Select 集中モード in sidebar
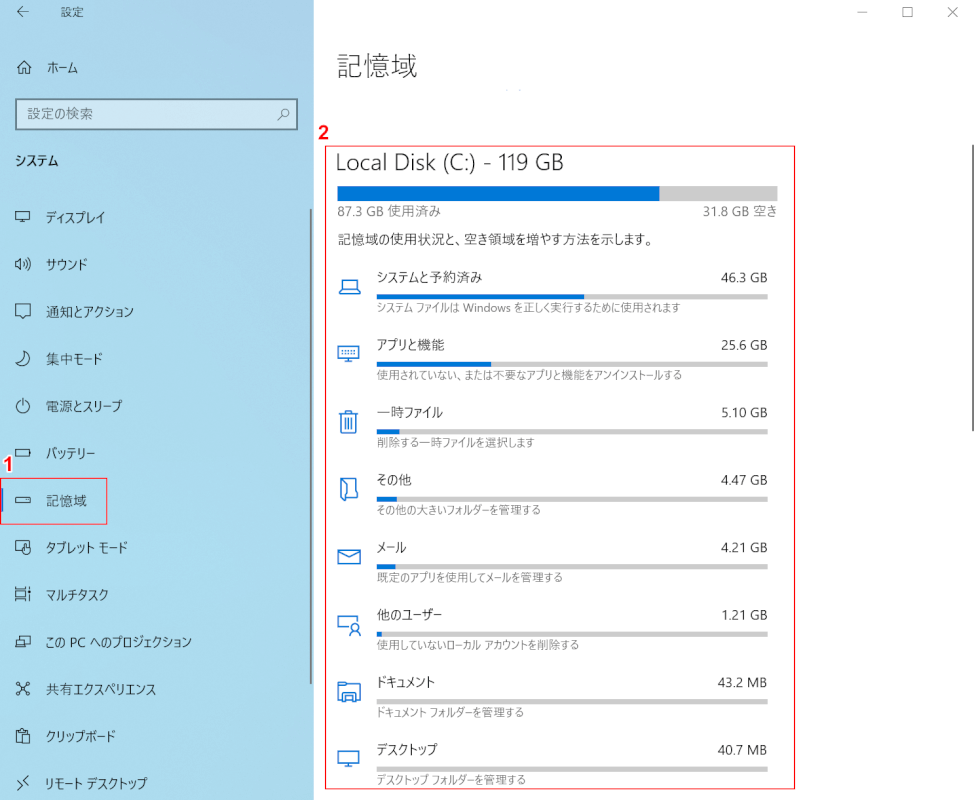Screen dimensions: 974x800 click(74, 359)
